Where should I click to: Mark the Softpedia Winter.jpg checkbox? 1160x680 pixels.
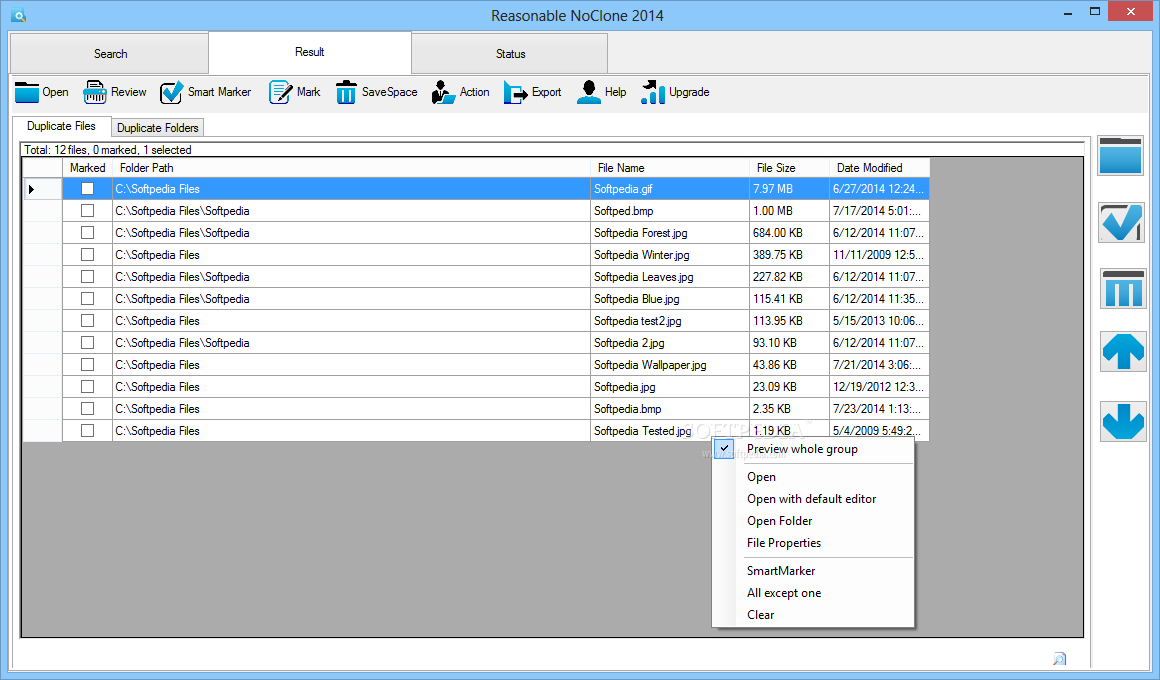pos(87,255)
